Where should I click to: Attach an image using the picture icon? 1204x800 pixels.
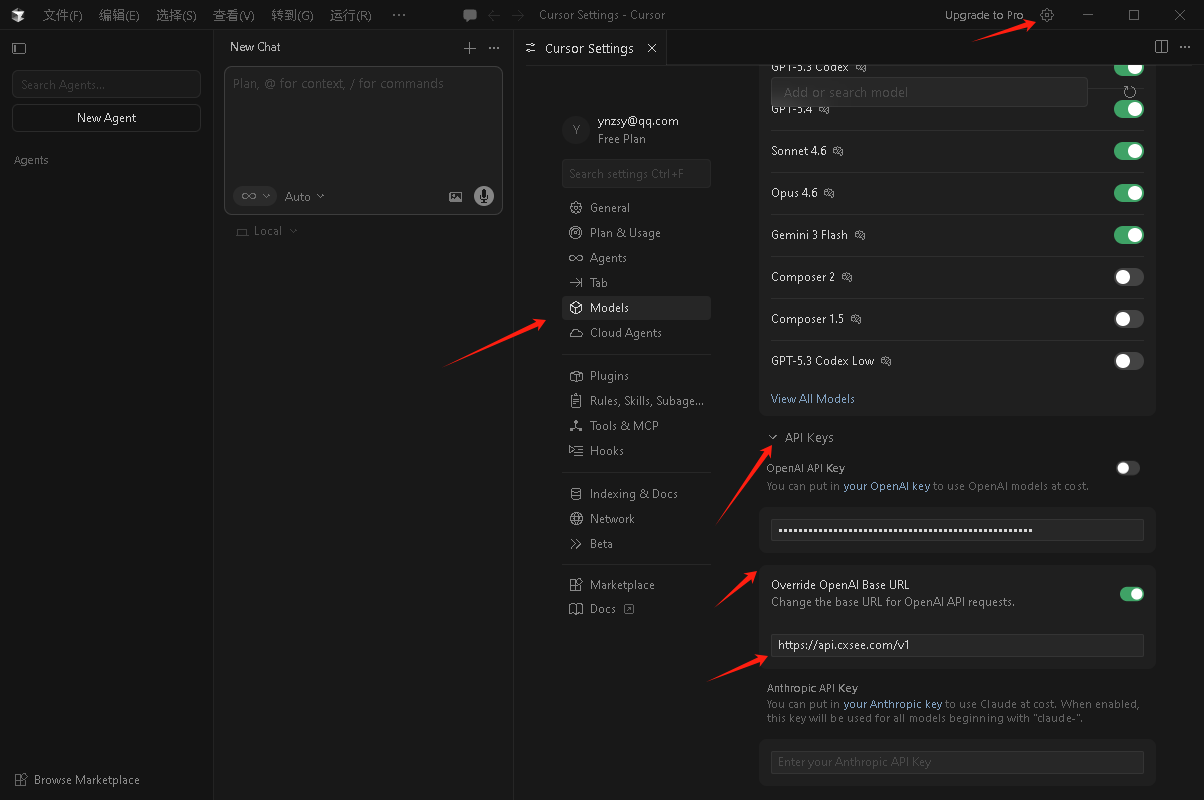pyautogui.click(x=456, y=197)
